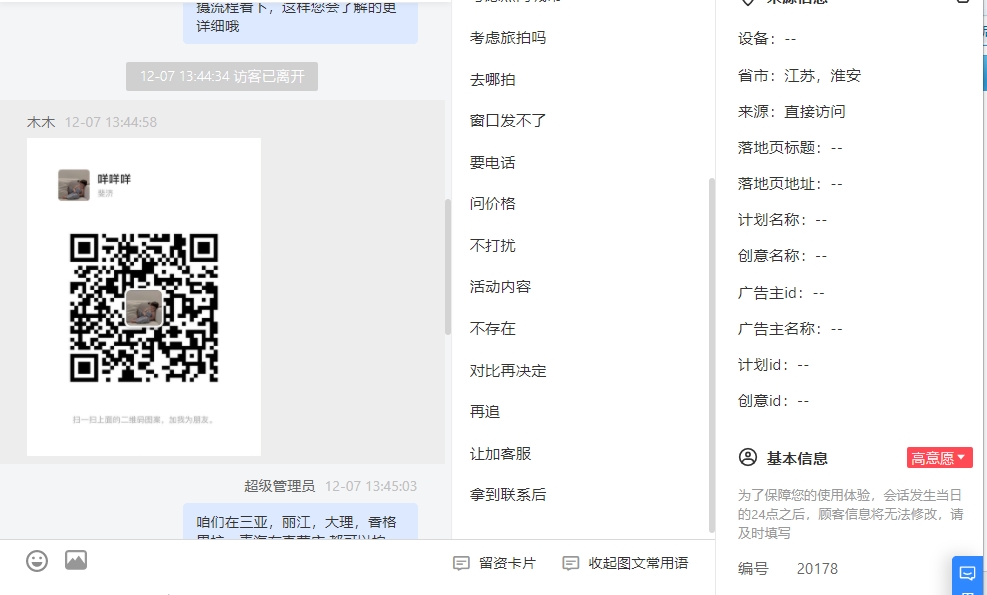Click the message timestamp 12-07 13:44:58
Image resolution: width=987 pixels, height=595 pixels.
pos(111,122)
